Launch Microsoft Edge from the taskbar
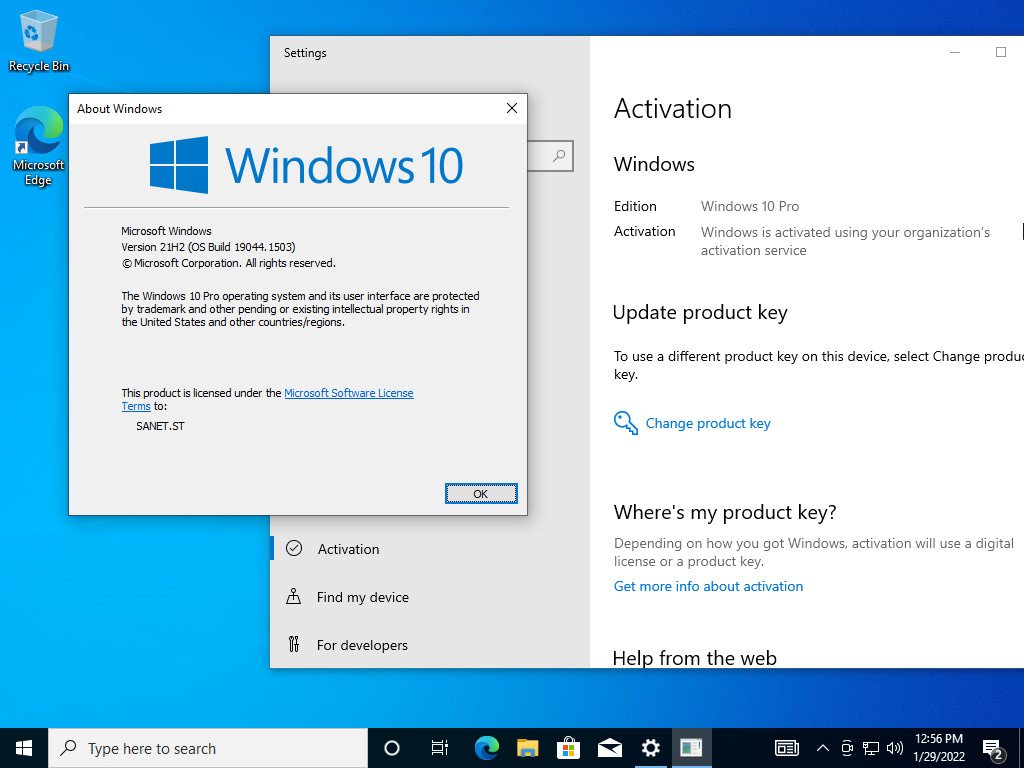Image resolution: width=1024 pixels, height=768 pixels. [487, 748]
